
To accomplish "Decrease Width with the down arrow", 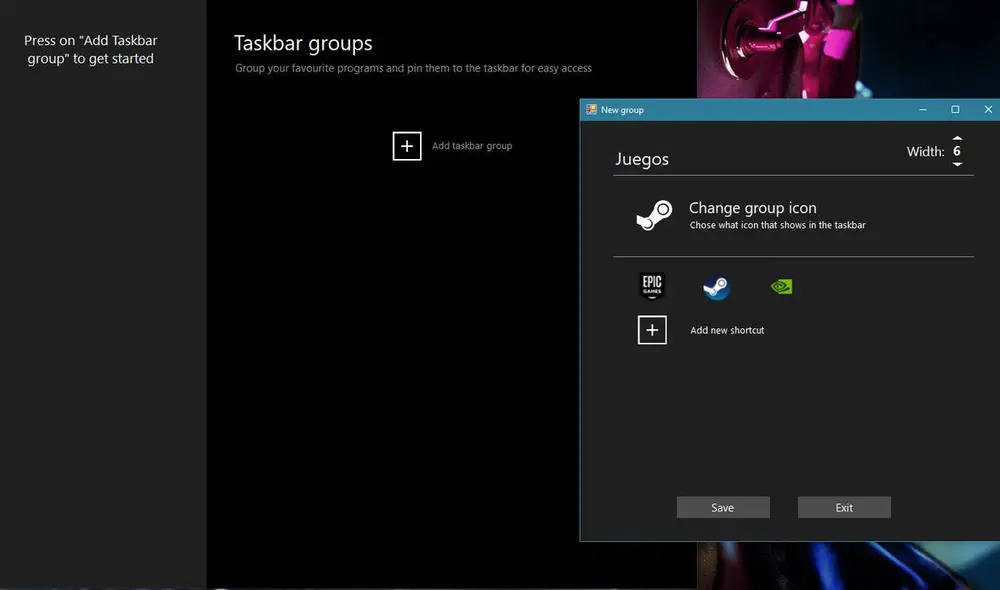I will 957,165.
